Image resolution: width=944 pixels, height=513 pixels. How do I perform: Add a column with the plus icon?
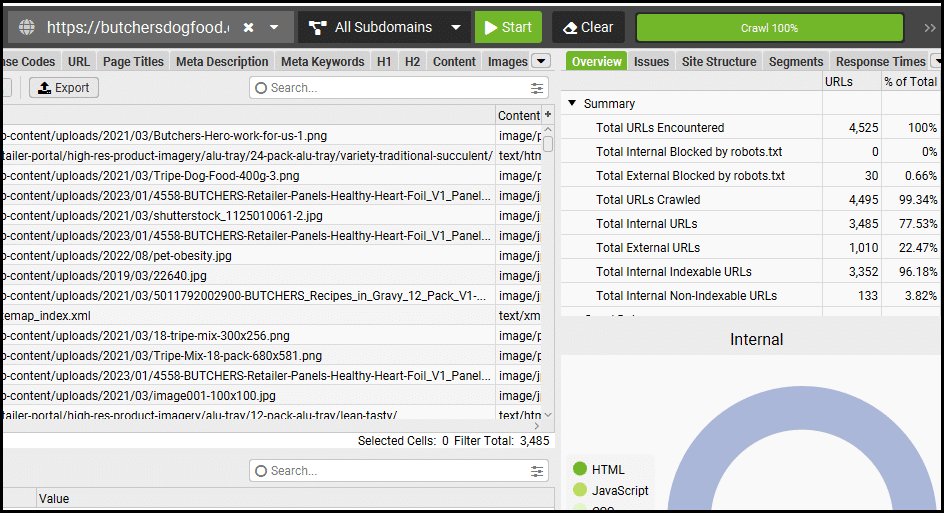tap(548, 114)
